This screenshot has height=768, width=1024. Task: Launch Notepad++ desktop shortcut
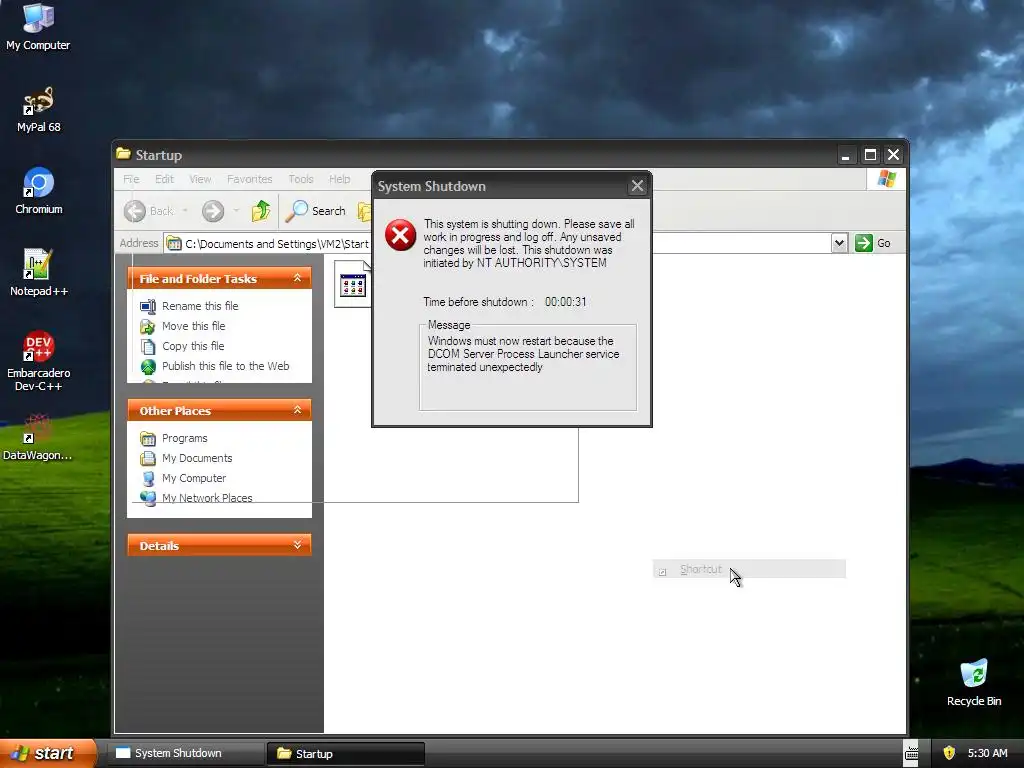pyautogui.click(x=38, y=273)
